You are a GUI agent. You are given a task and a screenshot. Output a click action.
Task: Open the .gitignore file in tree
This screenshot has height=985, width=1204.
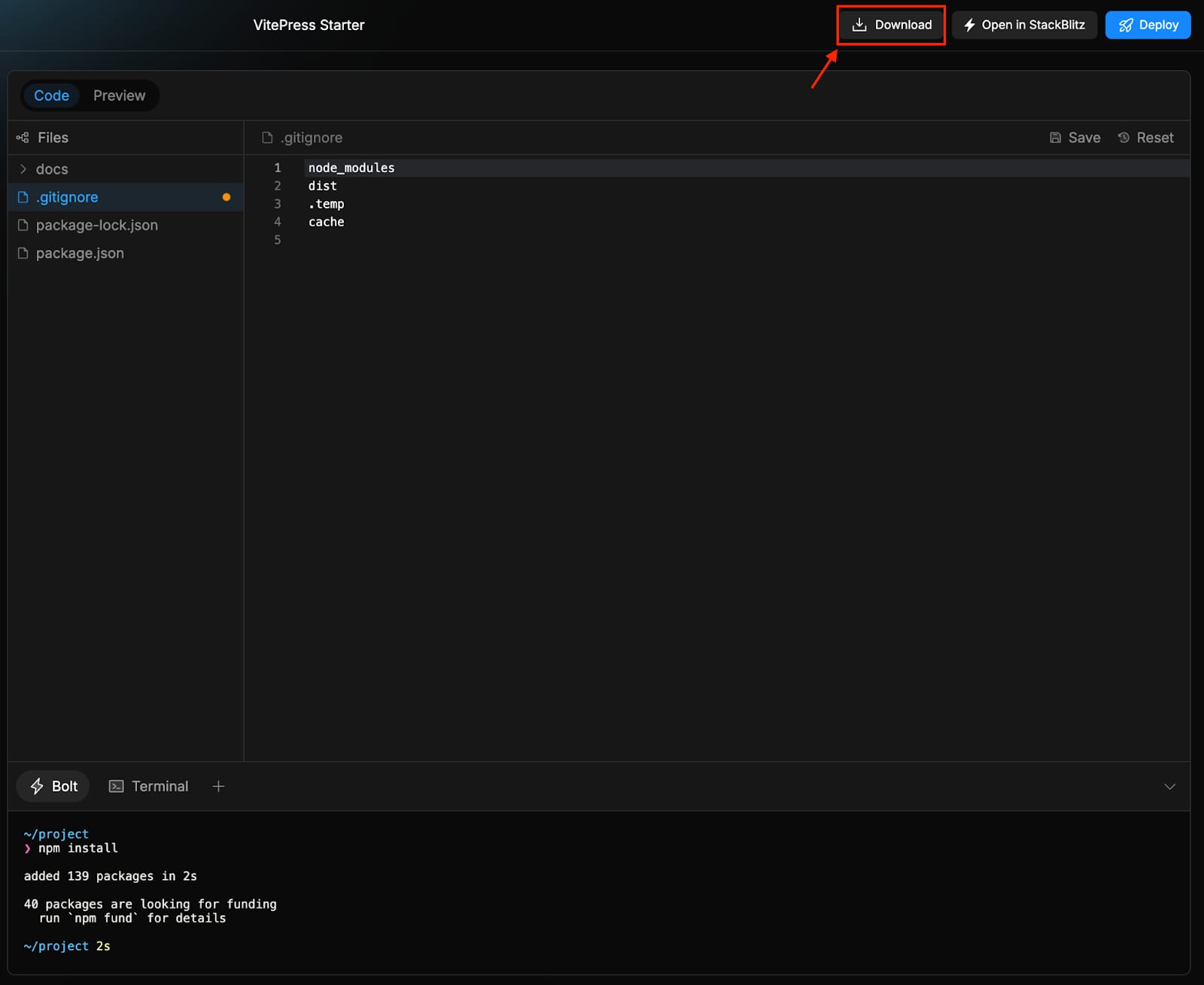coord(67,197)
